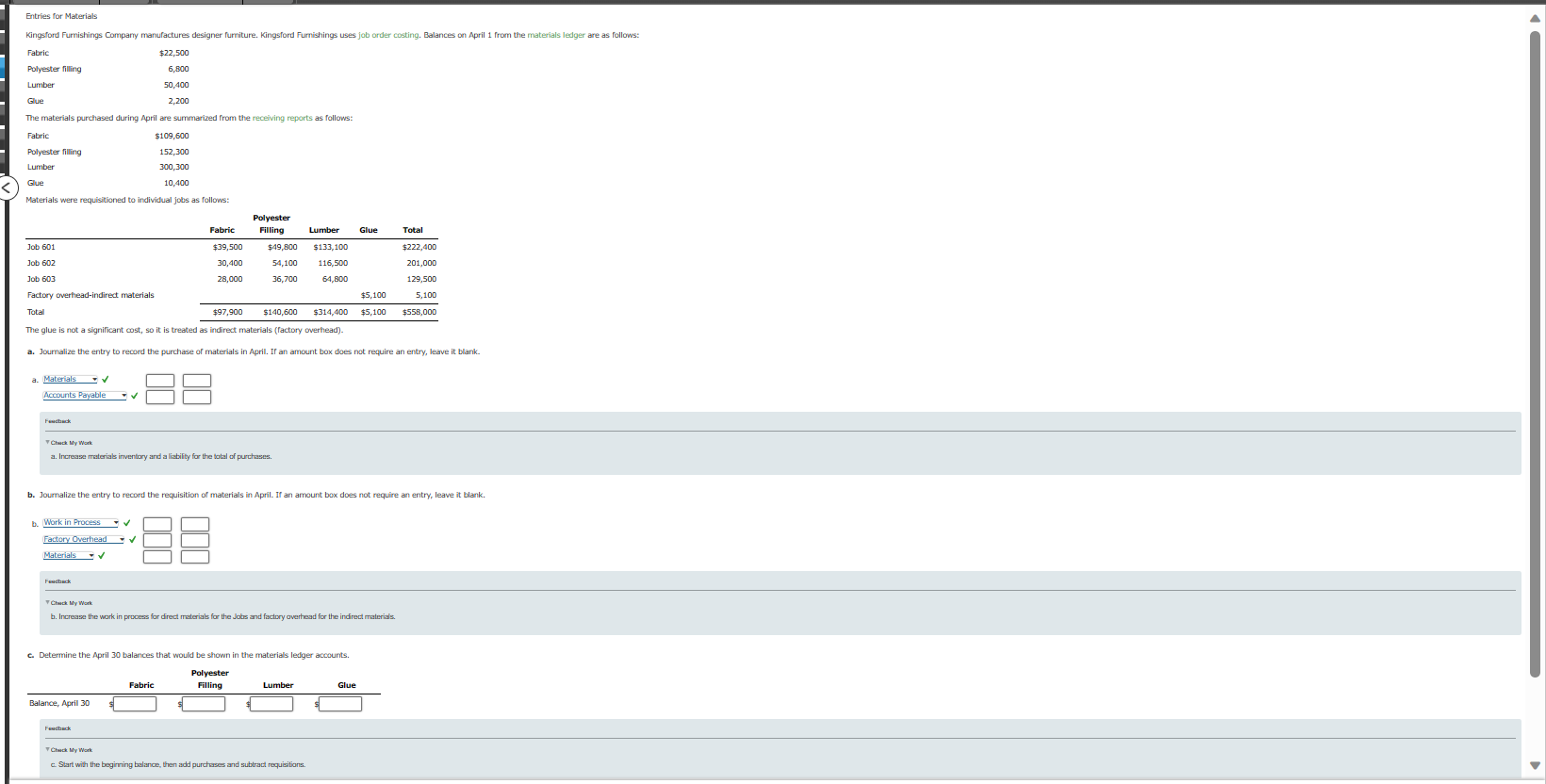
Task: Click the part b Materials debit box
Action: [157, 557]
